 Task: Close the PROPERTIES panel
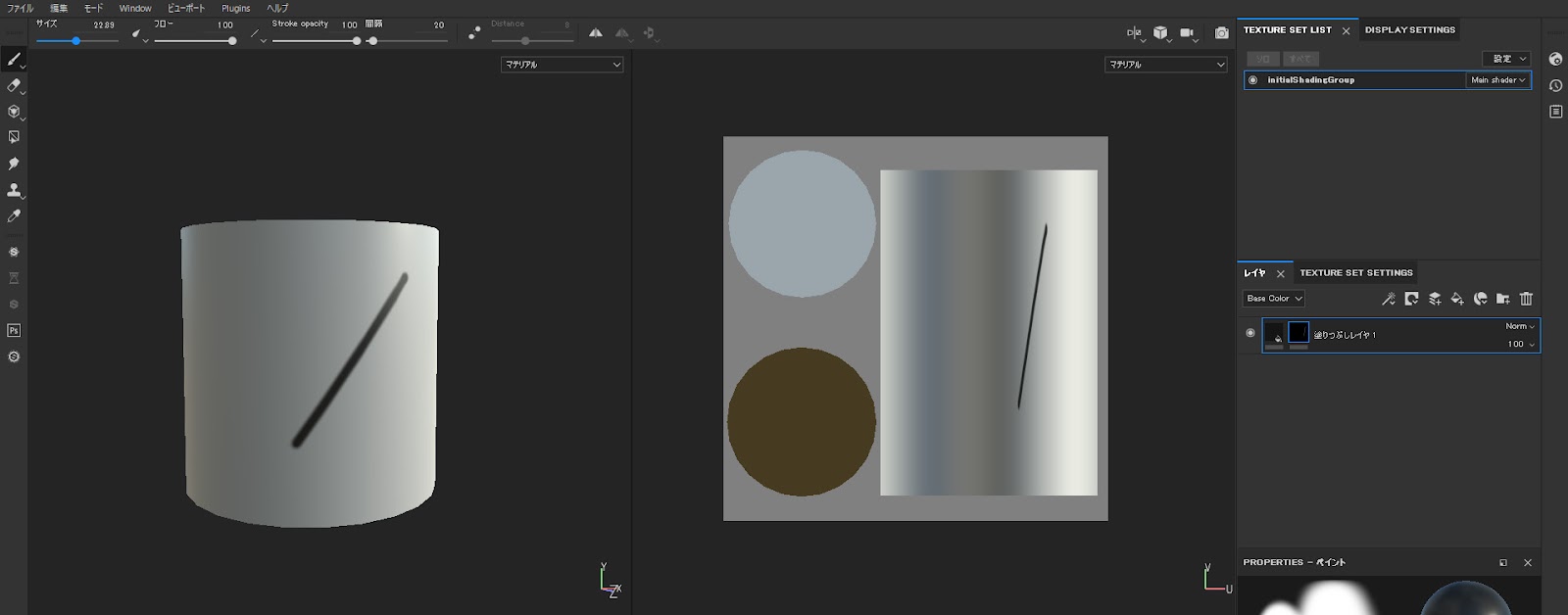click(1527, 563)
